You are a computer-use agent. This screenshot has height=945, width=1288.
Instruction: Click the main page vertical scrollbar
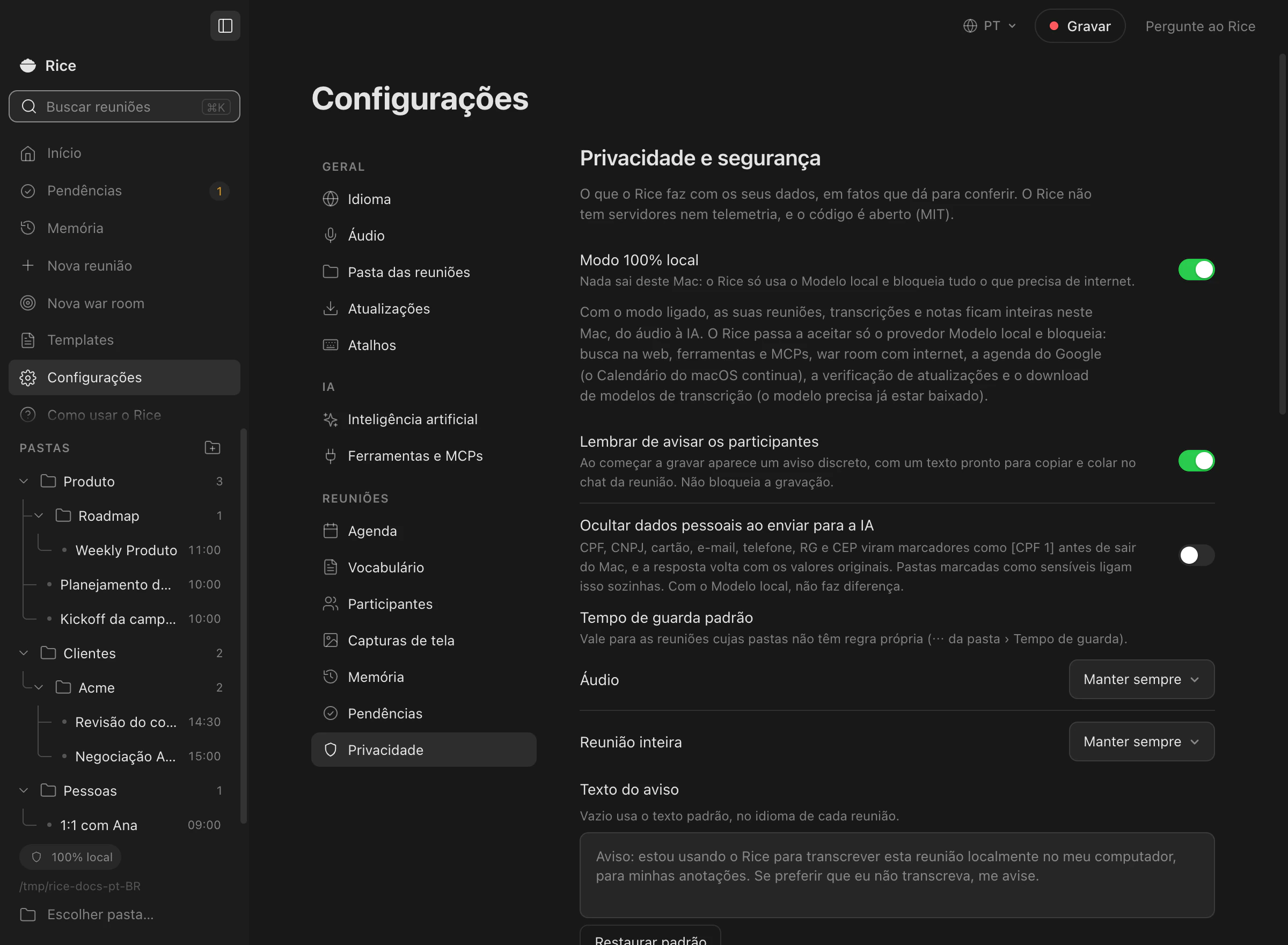[1282, 234]
